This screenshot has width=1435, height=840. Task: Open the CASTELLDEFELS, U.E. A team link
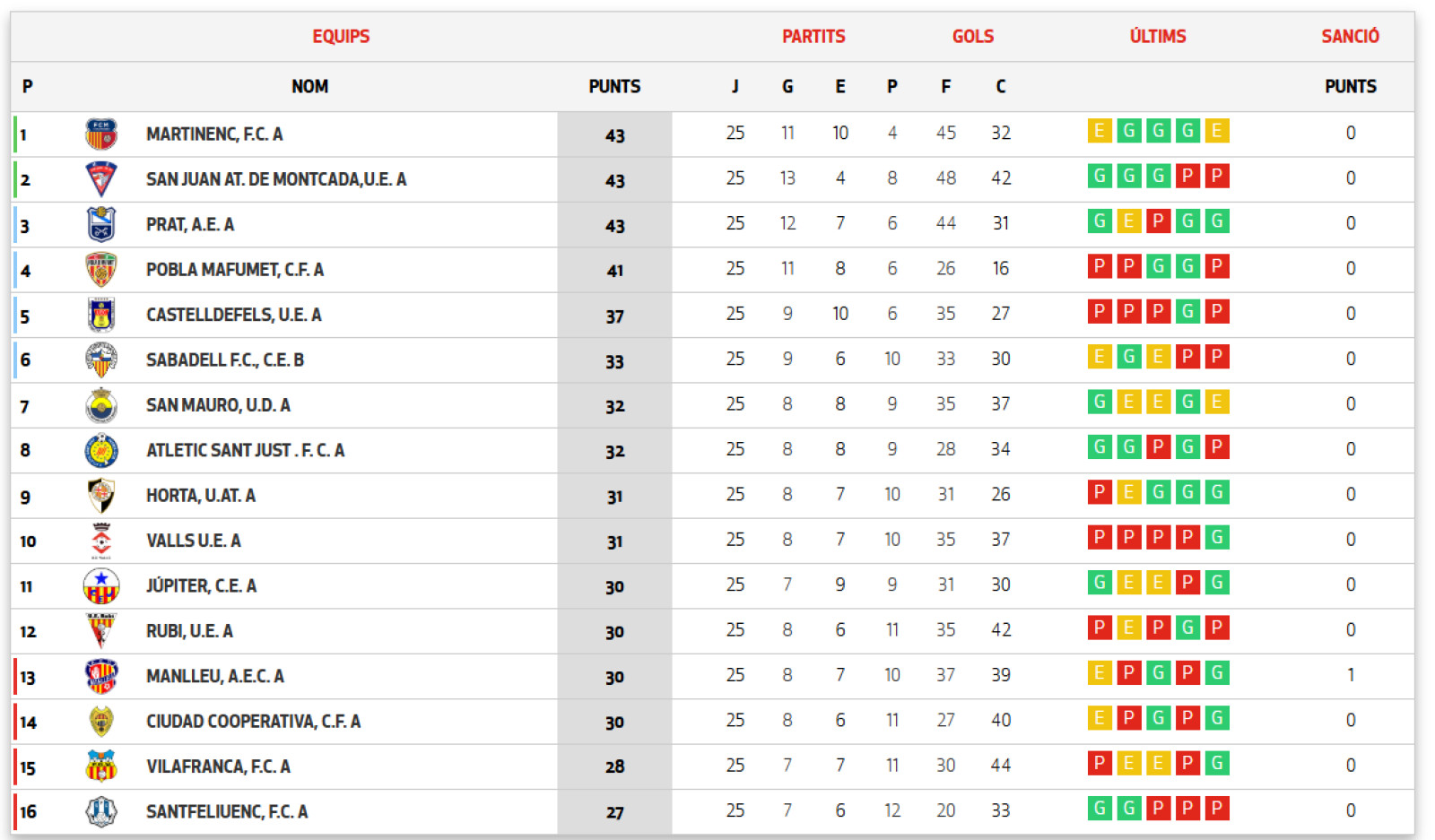(x=233, y=315)
